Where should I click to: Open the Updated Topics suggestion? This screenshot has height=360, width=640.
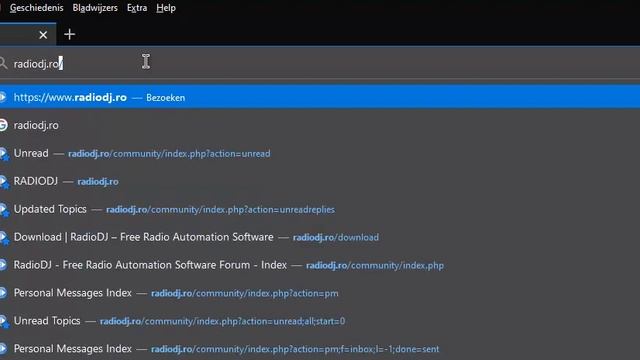click(x=320, y=209)
